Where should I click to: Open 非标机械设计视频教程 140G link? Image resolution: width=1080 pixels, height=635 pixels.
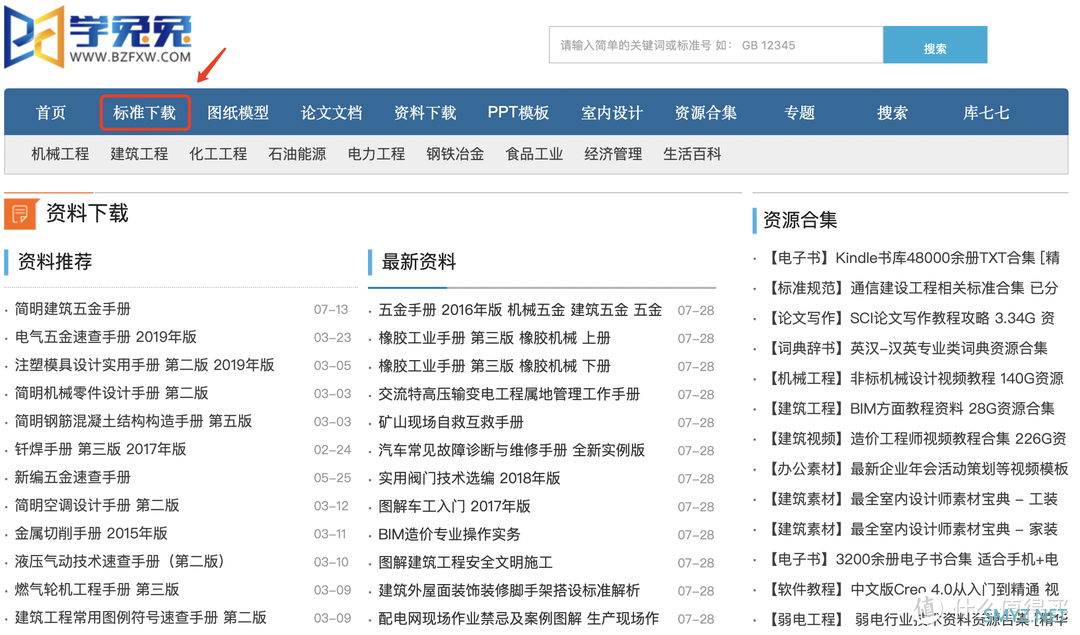(x=916, y=378)
